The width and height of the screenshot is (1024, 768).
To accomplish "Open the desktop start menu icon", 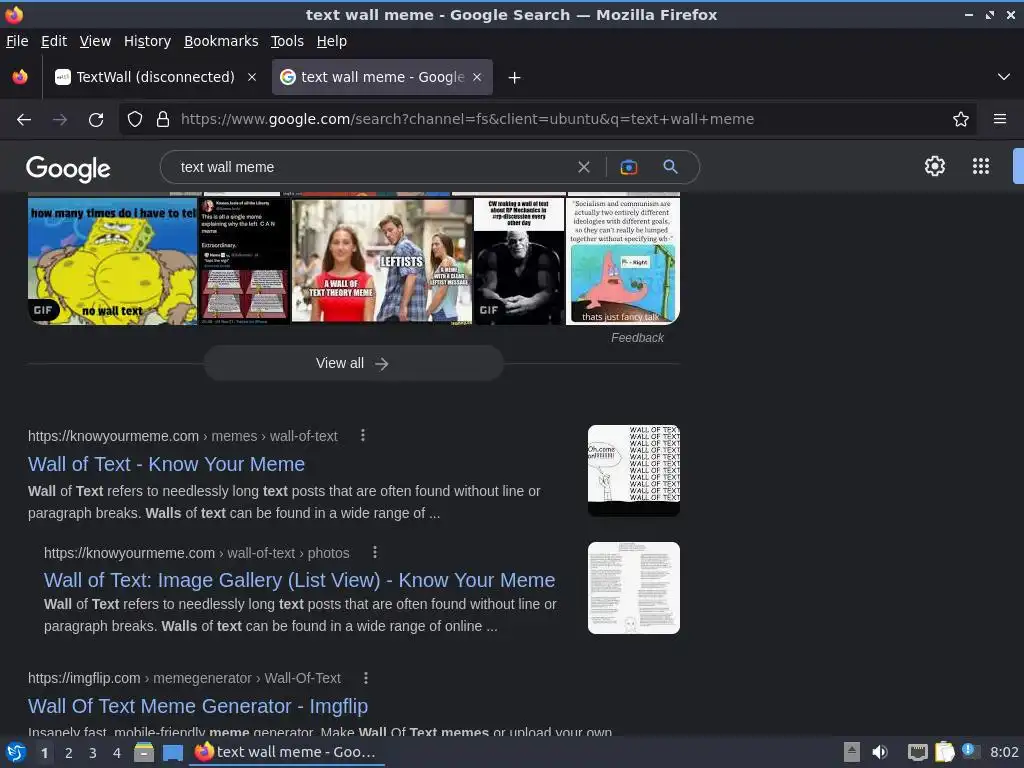I will point(15,752).
